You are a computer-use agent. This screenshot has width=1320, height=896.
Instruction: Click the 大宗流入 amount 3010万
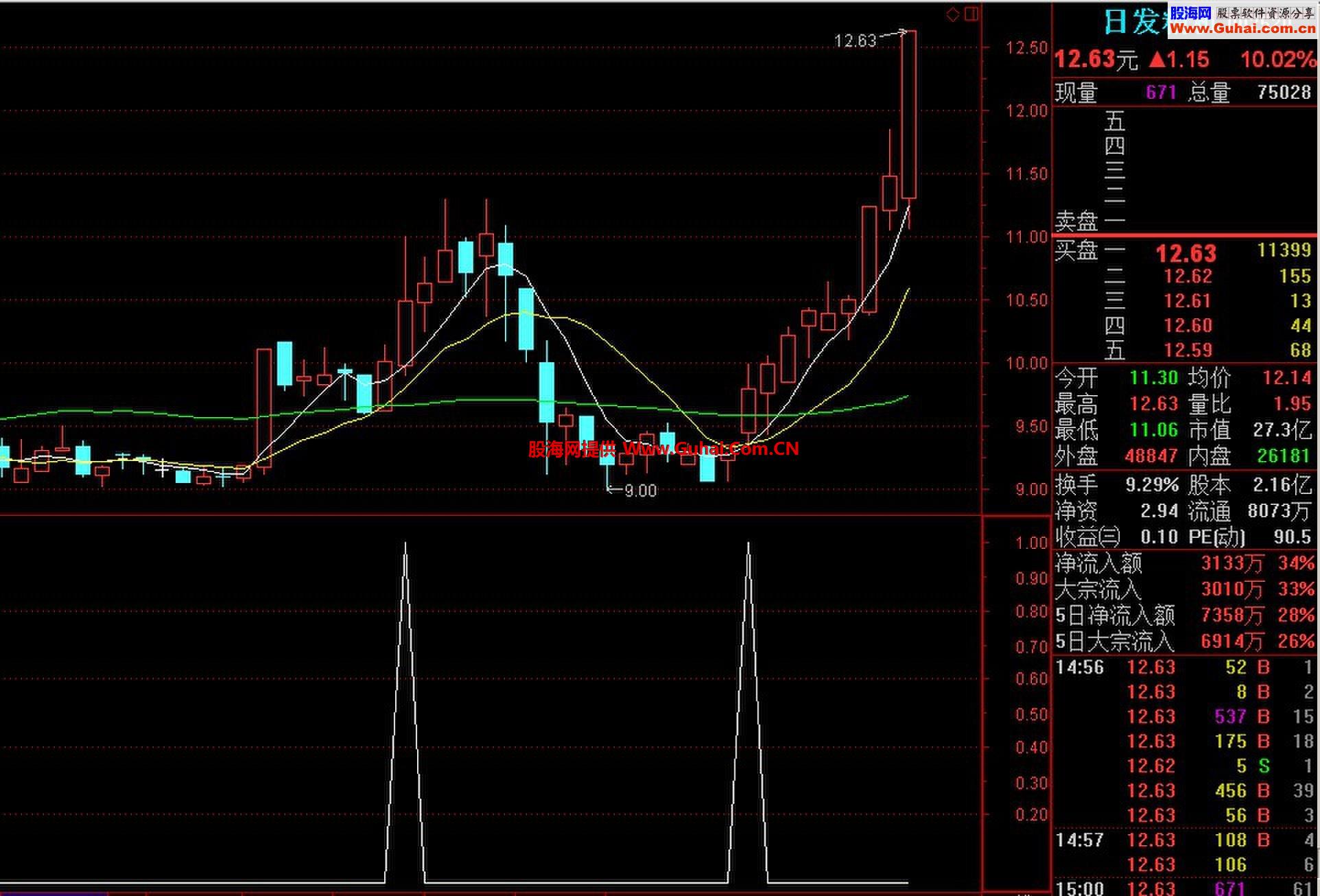(1231, 590)
